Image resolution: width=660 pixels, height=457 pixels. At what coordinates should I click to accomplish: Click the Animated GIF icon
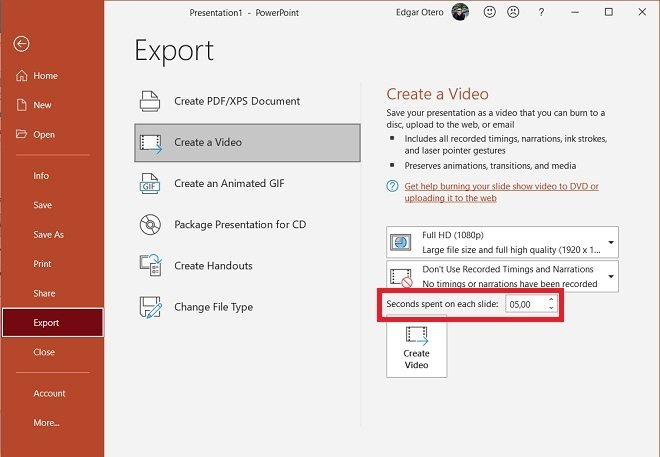(x=150, y=183)
